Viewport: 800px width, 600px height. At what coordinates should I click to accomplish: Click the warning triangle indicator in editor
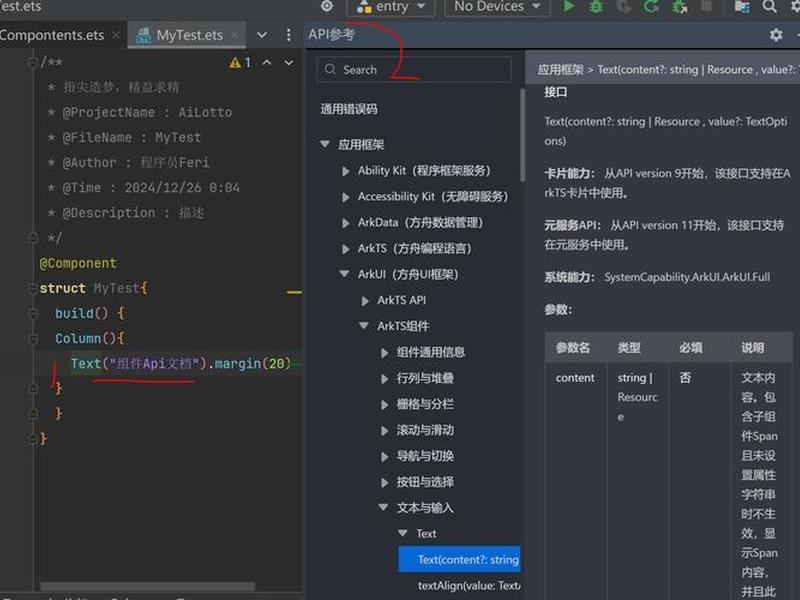(x=235, y=63)
